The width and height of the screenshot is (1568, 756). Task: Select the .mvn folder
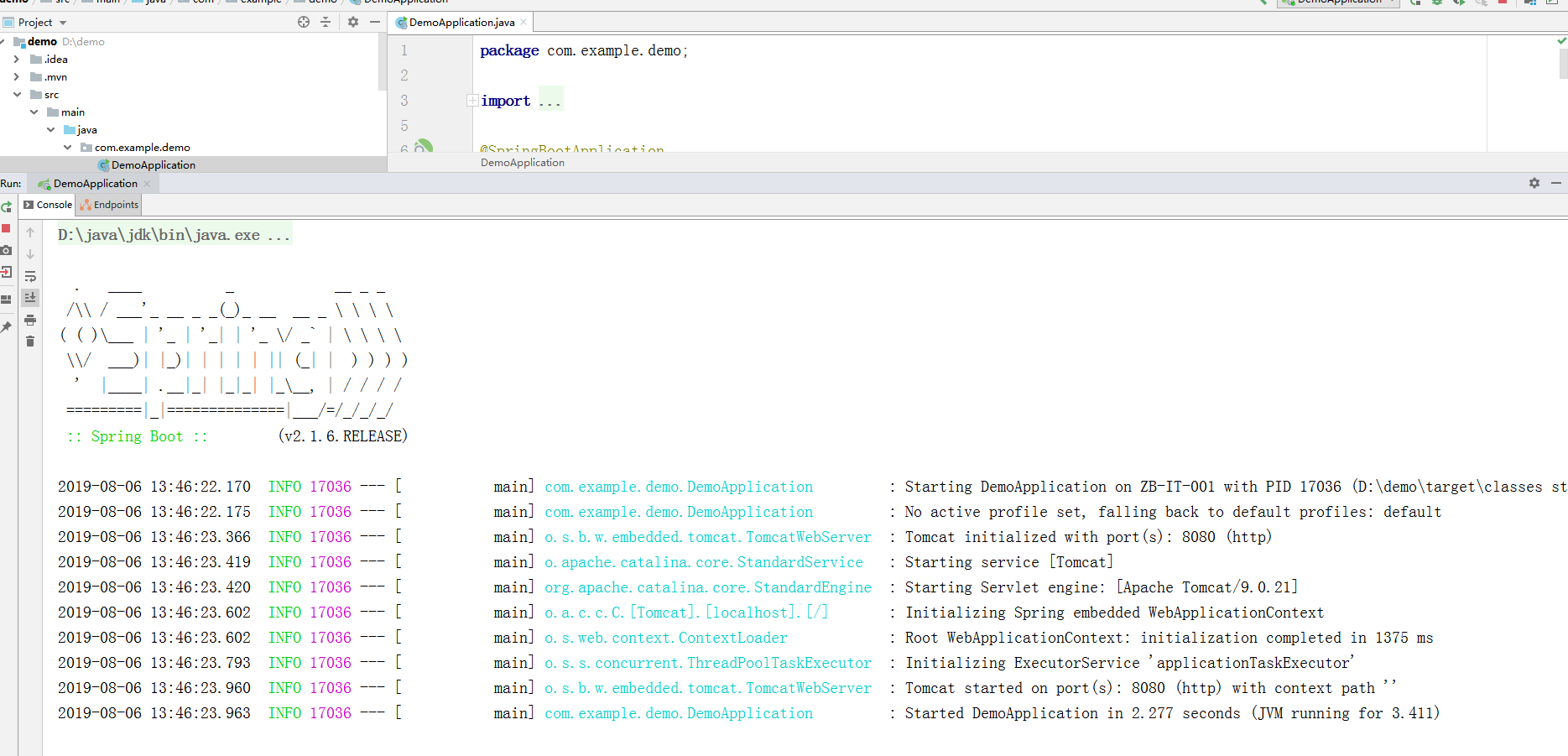pos(55,76)
